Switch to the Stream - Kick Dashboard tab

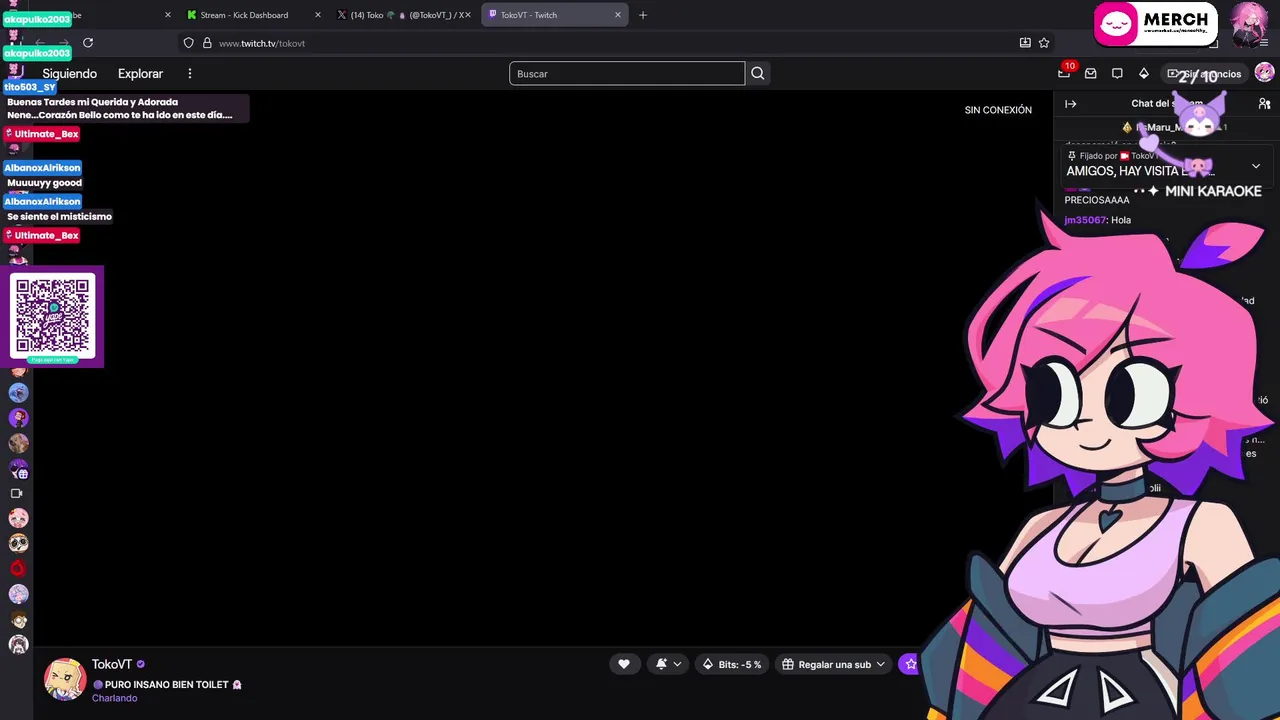tap(245, 15)
